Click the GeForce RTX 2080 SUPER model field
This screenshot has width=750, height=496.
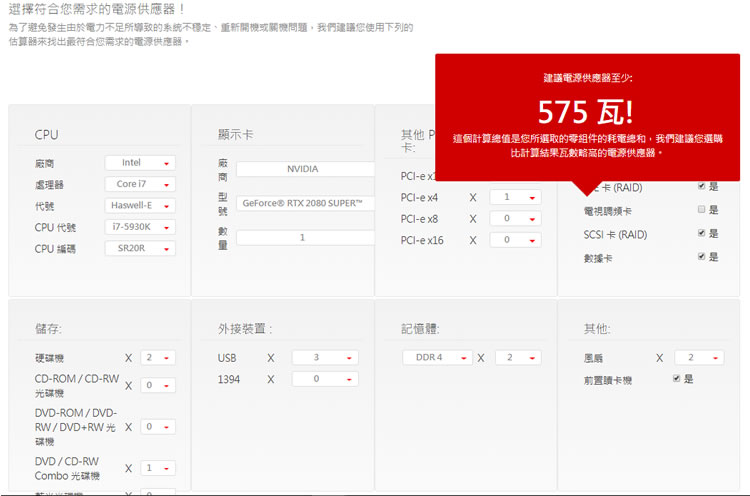(304, 203)
